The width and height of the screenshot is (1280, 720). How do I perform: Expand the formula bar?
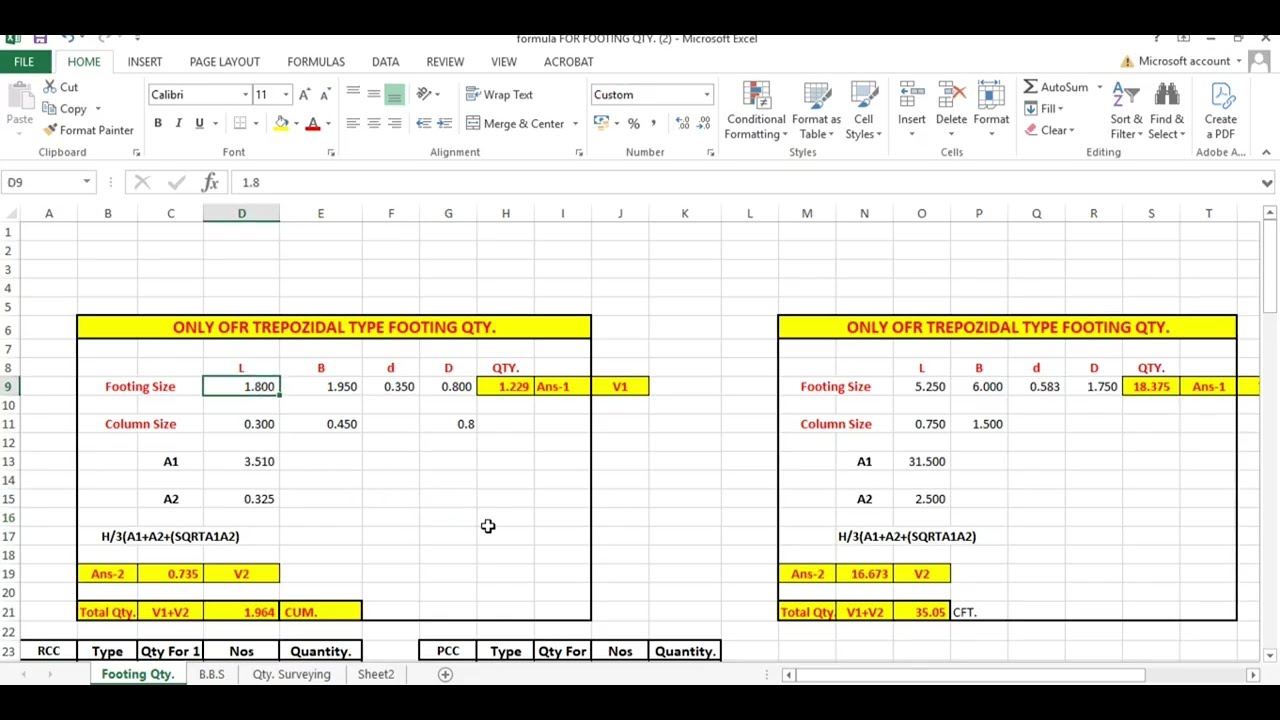point(1267,183)
